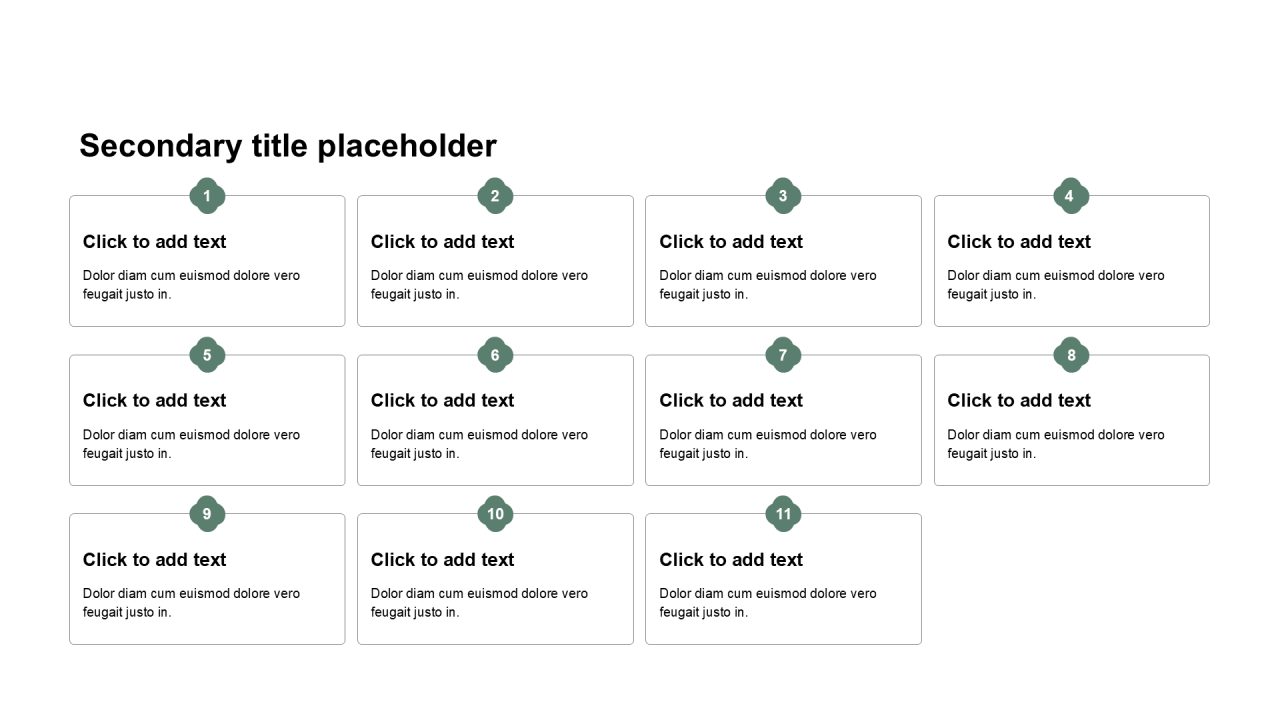The height and width of the screenshot is (720, 1280).
Task: Click the "Secondary title placeholder" heading
Action: point(288,146)
